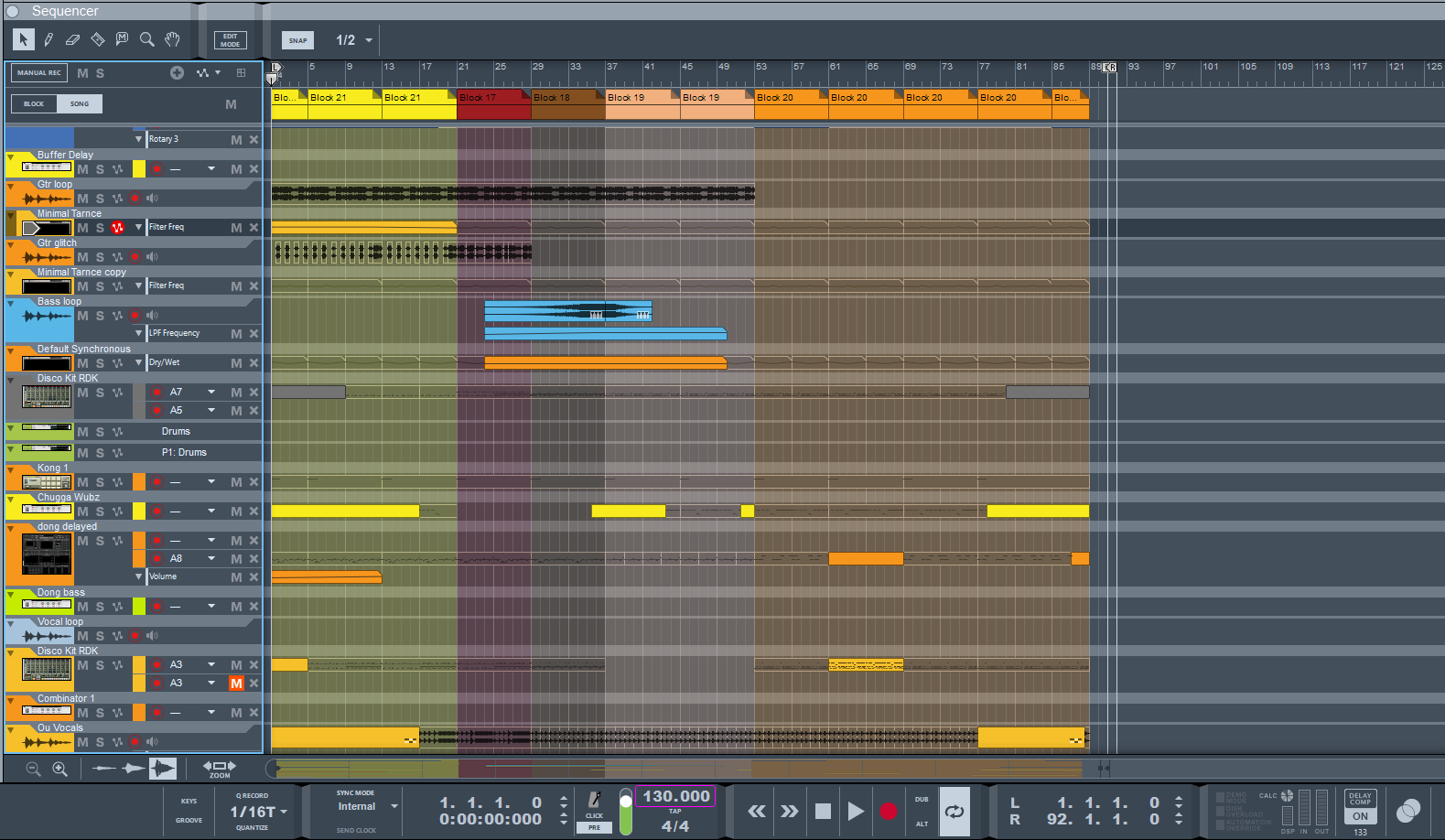Screen dimensions: 1445x840
Task: Solo the Gtr glitch track
Action: (x=100, y=257)
